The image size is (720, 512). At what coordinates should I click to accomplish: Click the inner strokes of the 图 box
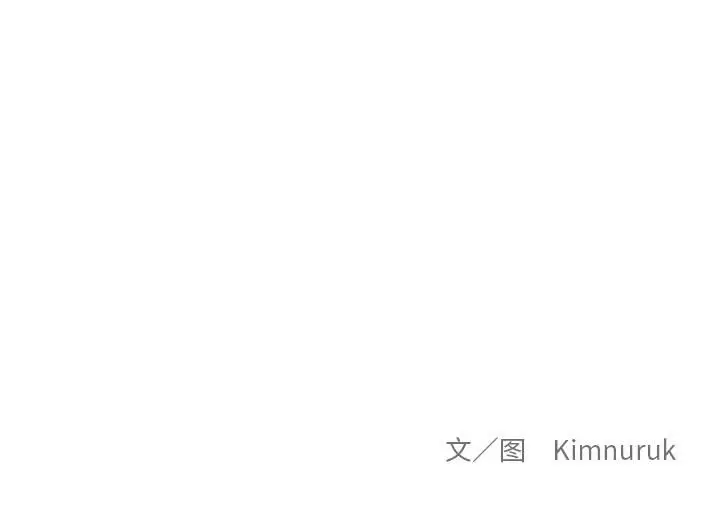pos(512,450)
